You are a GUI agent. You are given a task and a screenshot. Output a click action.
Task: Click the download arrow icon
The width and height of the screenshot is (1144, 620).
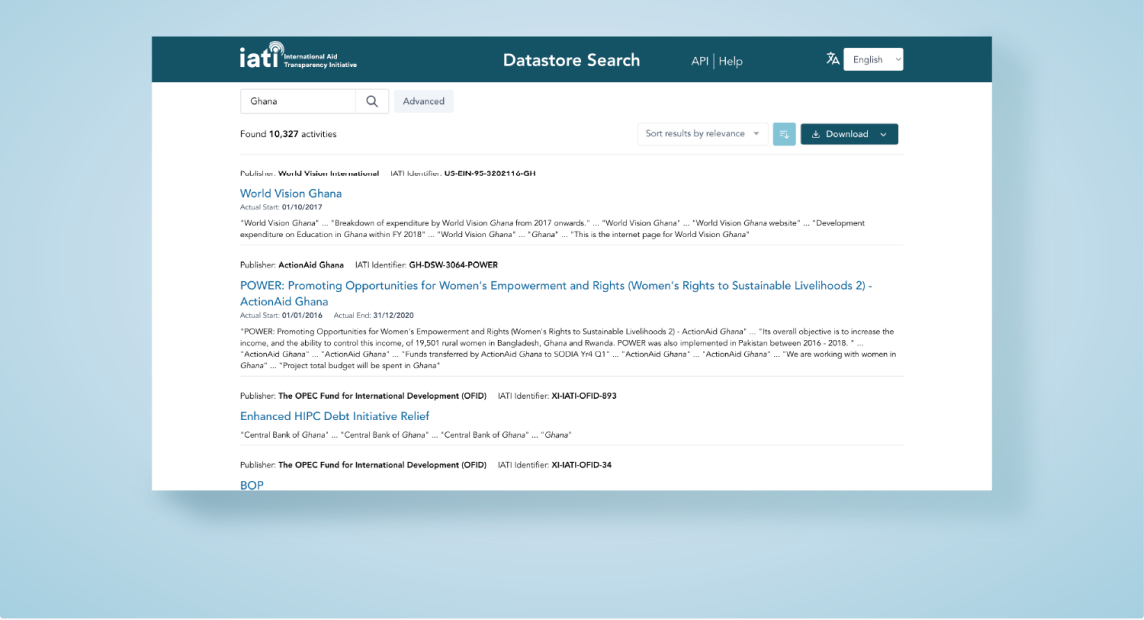click(816, 134)
